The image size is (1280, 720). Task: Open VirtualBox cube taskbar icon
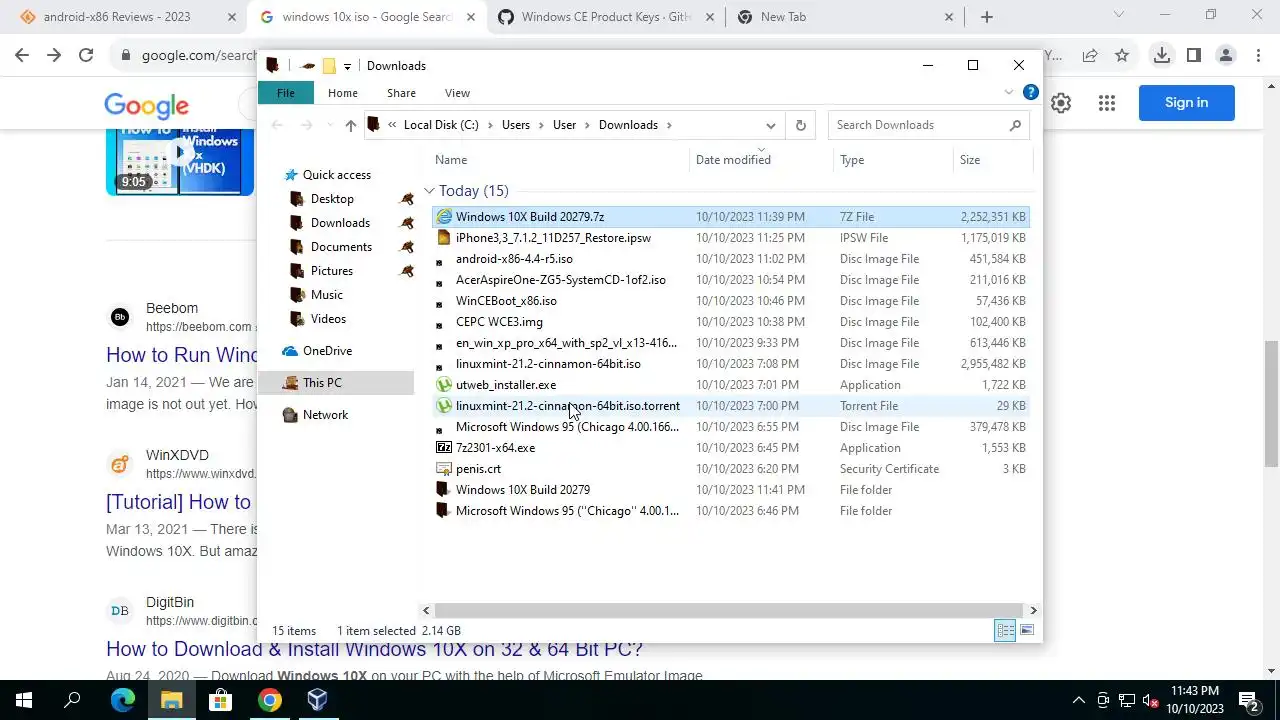click(318, 700)
